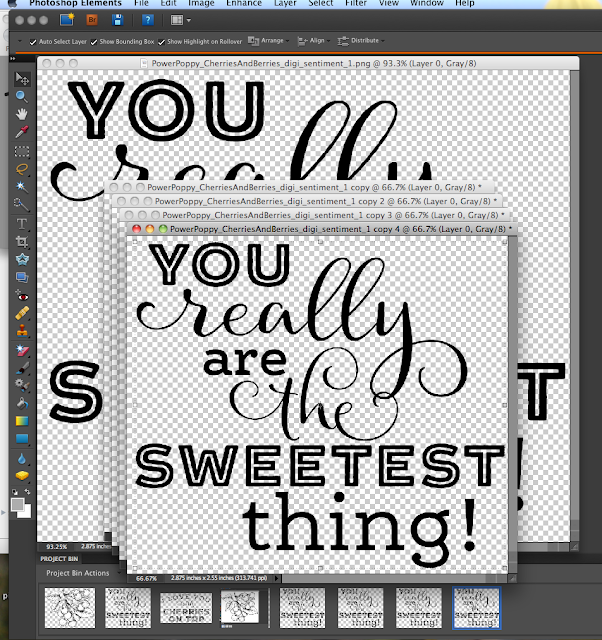Open the Align dropdown
Screen dimensions: 602x640
314,41
